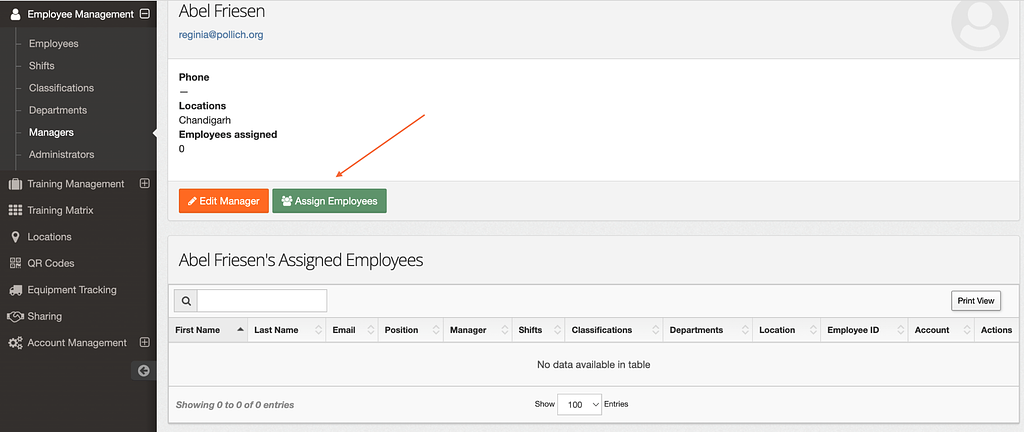1024x432 pixels.
Task: Click the Training Management briefcase icon
Action: (x=15, y=184)
